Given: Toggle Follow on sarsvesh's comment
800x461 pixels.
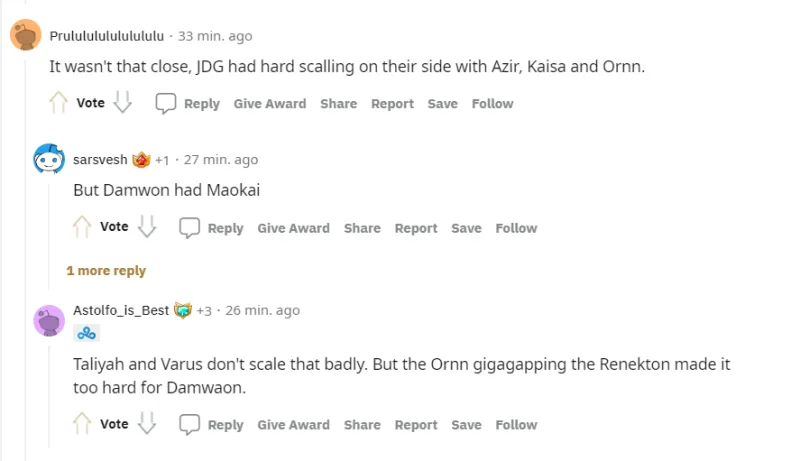Looking at the screenshot, I should (x=516, y=228).
